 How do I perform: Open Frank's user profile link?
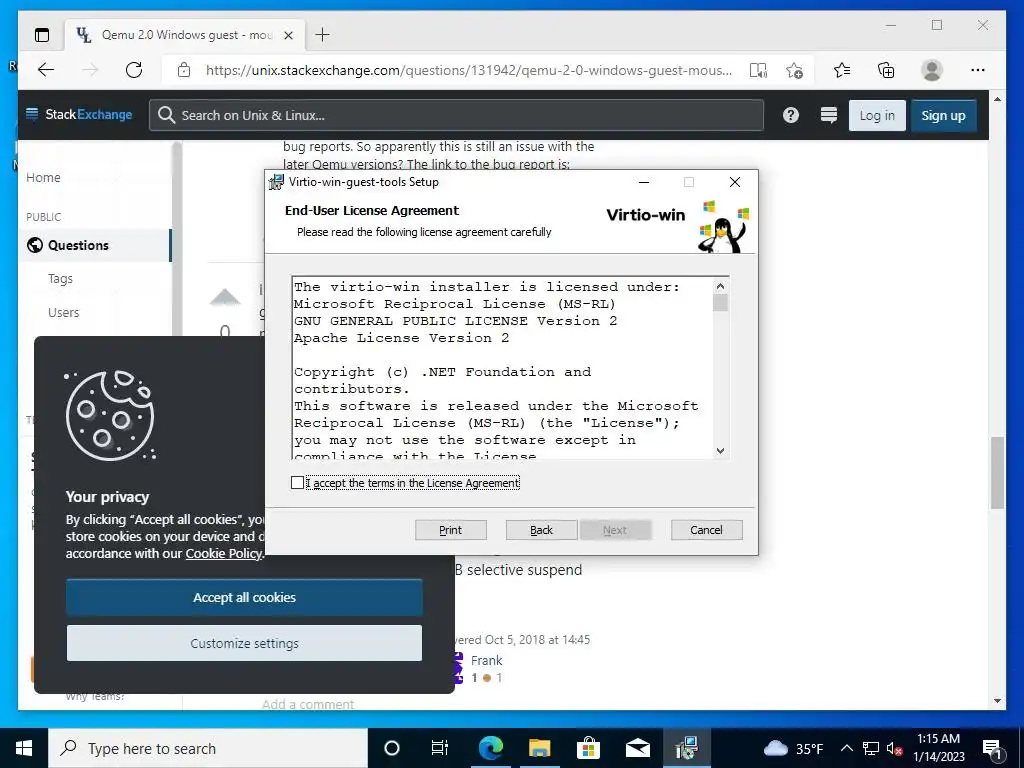coord(487,660)
